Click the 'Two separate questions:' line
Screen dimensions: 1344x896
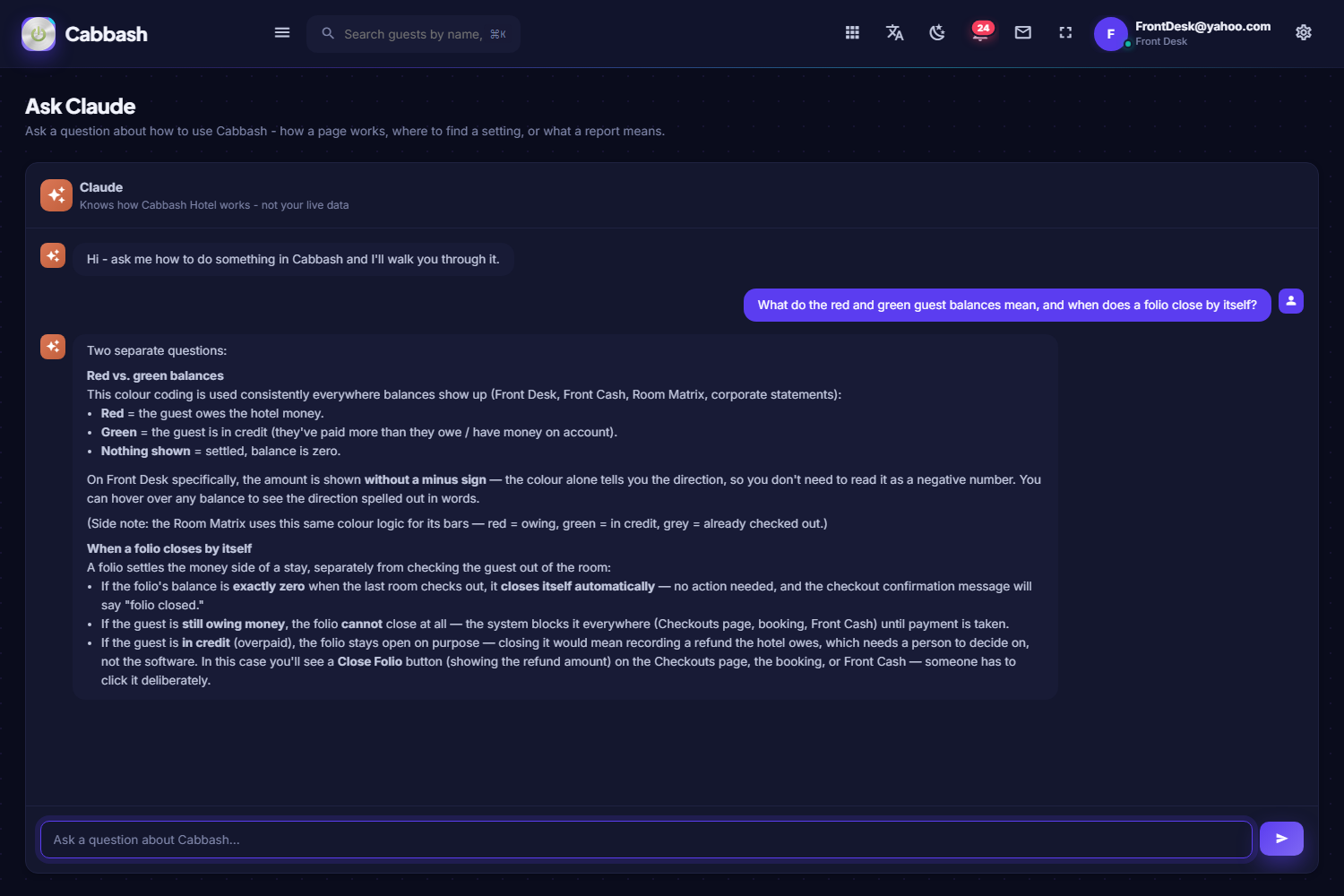pos(157,350)
